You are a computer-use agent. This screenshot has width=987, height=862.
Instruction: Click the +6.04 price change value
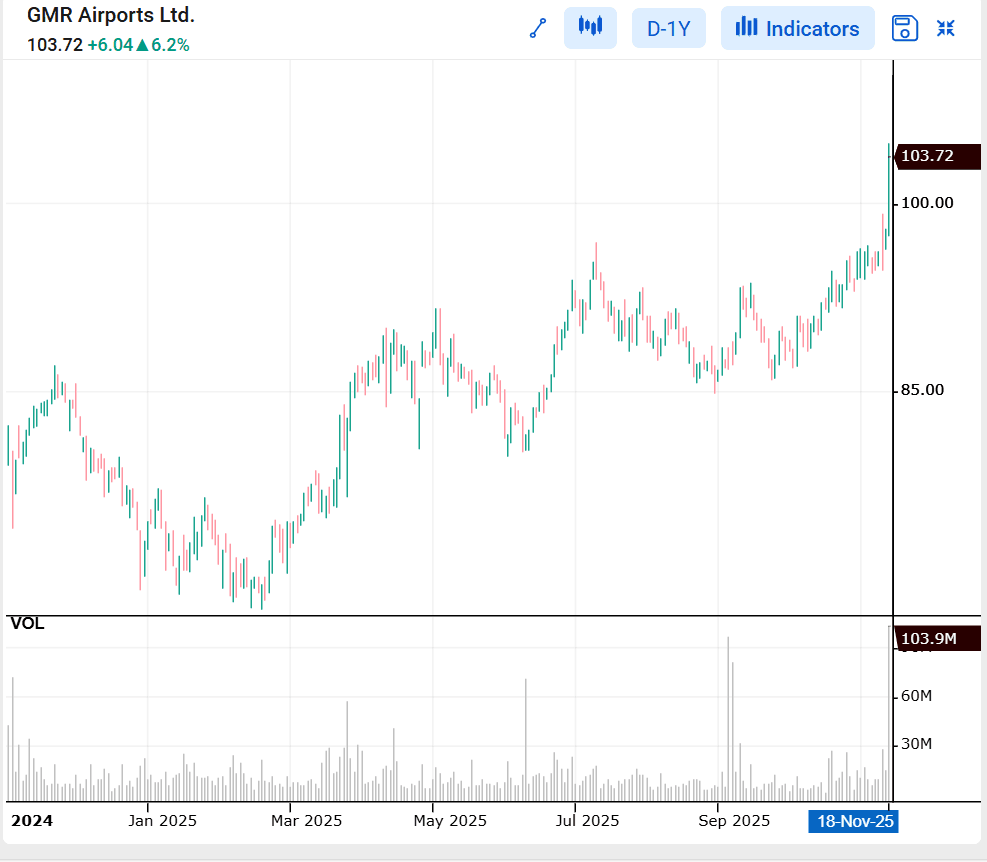tap(110, 45)
